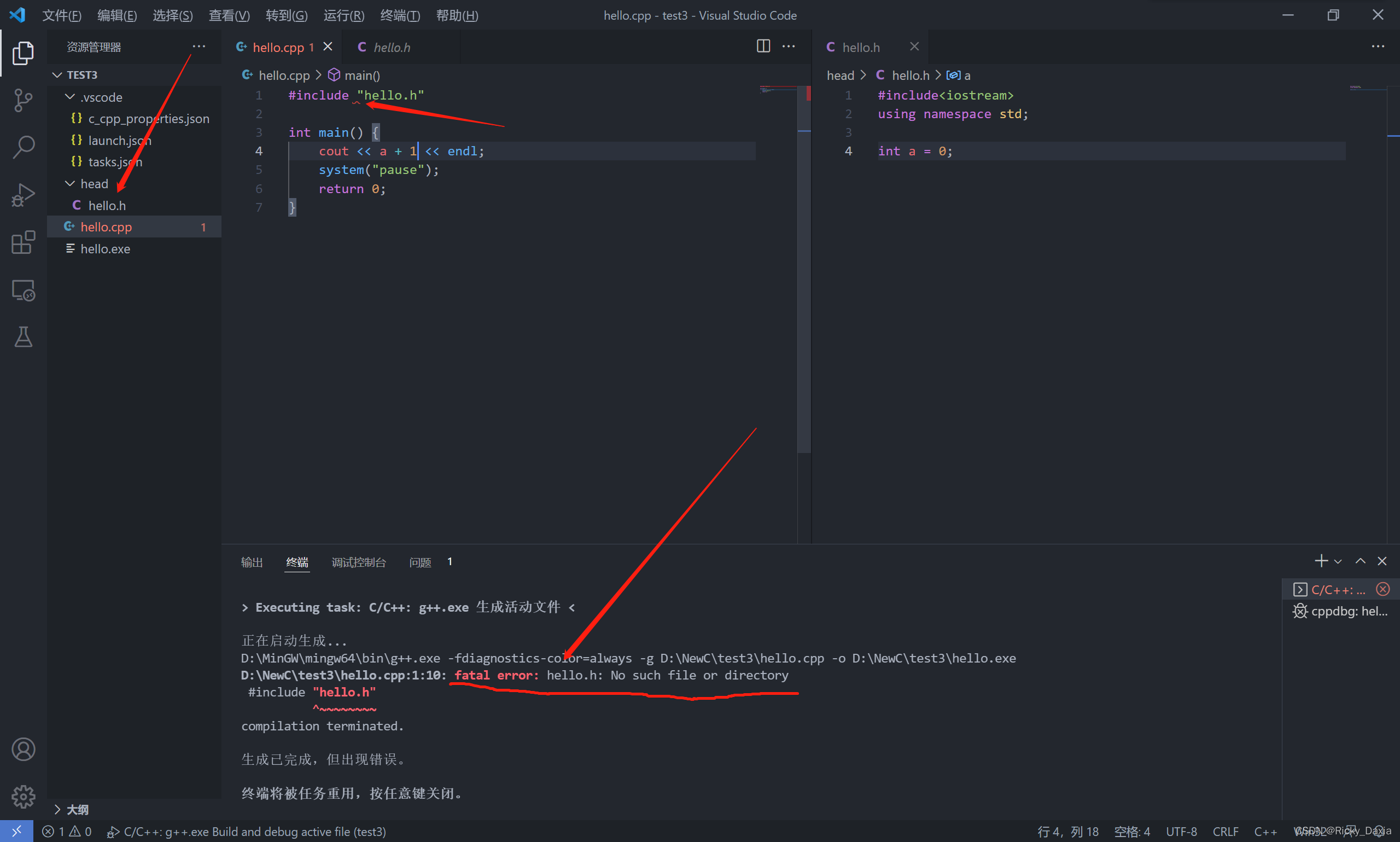
Task: Split the editor to the right
Action: pos(763,47)
